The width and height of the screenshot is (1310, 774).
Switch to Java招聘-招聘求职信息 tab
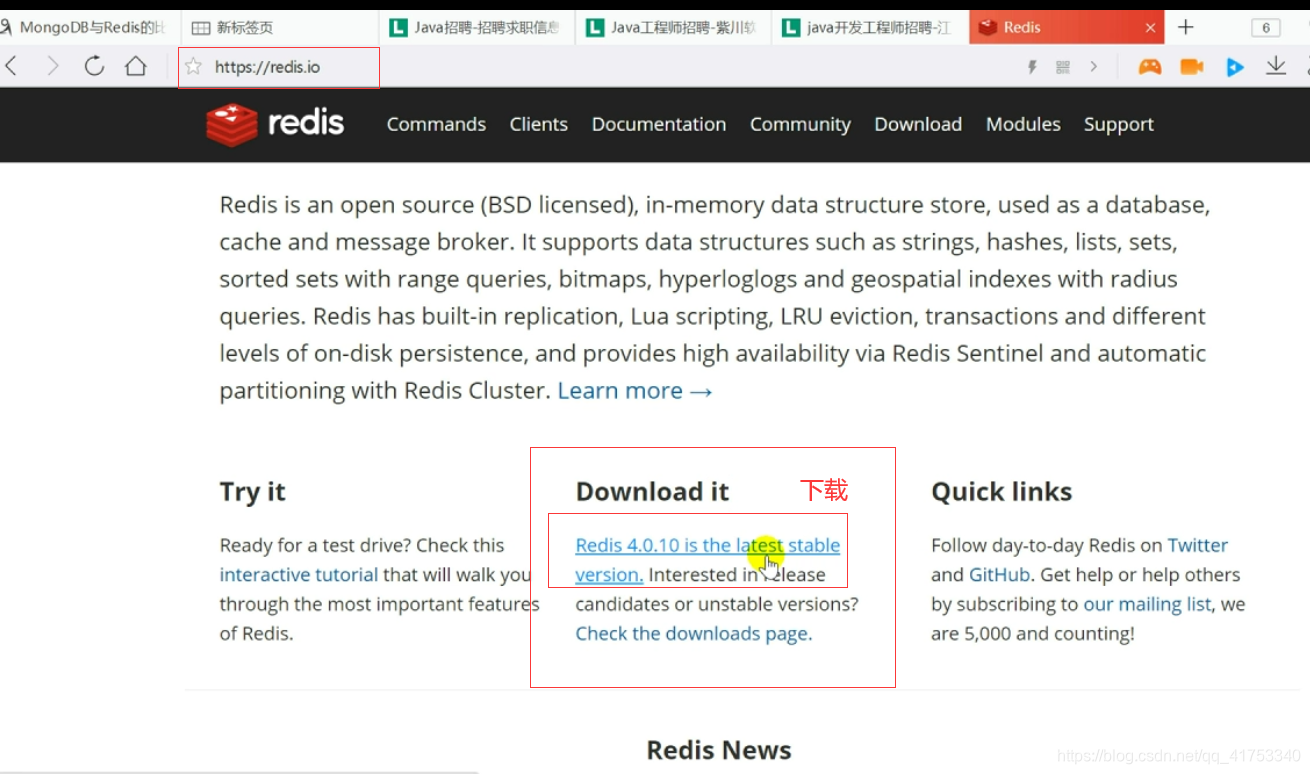tap(477, 28)
